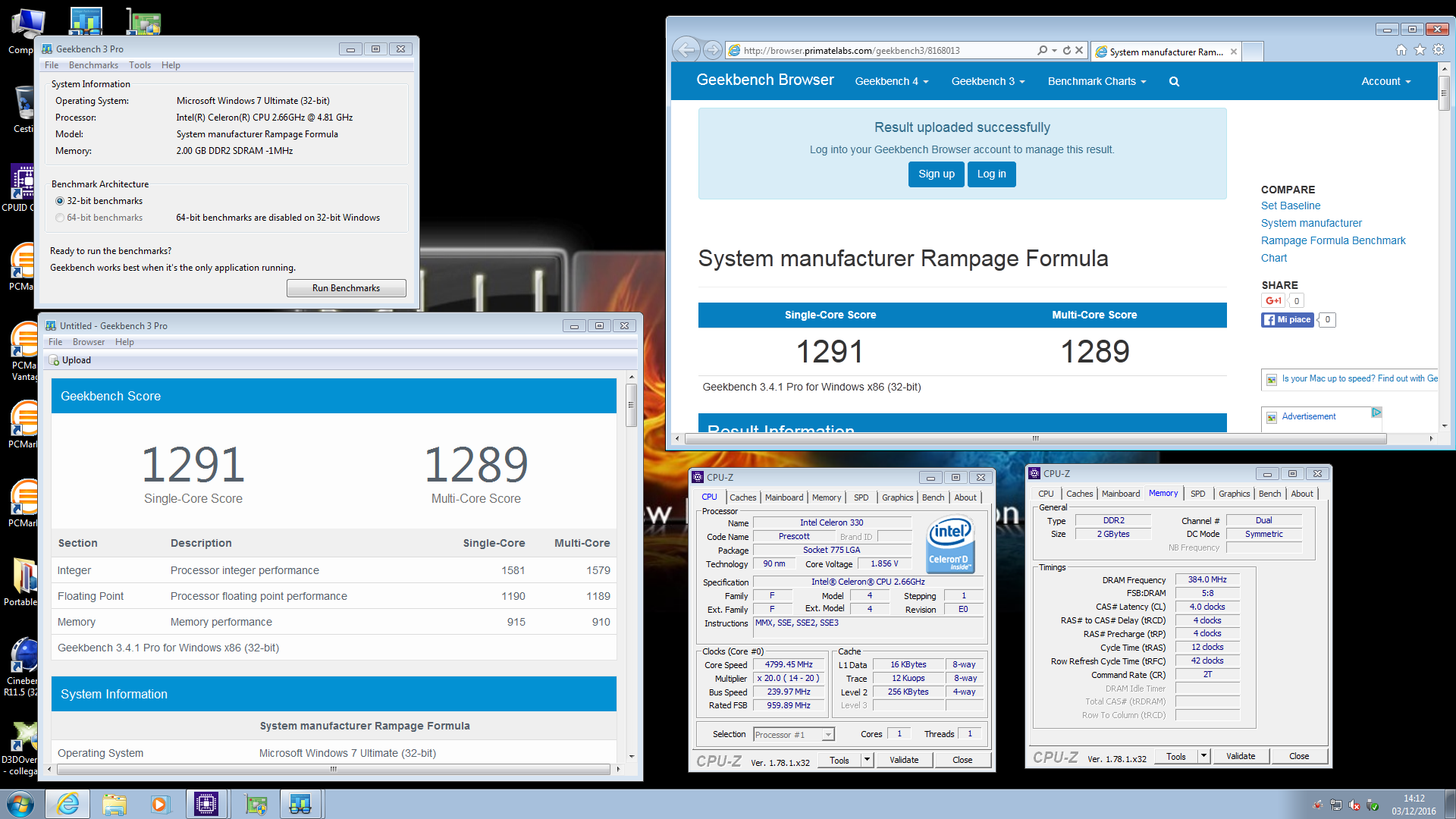Click Close in CPU-Z Memory window
1456x819 pixels.
[x=1299, y=756]
